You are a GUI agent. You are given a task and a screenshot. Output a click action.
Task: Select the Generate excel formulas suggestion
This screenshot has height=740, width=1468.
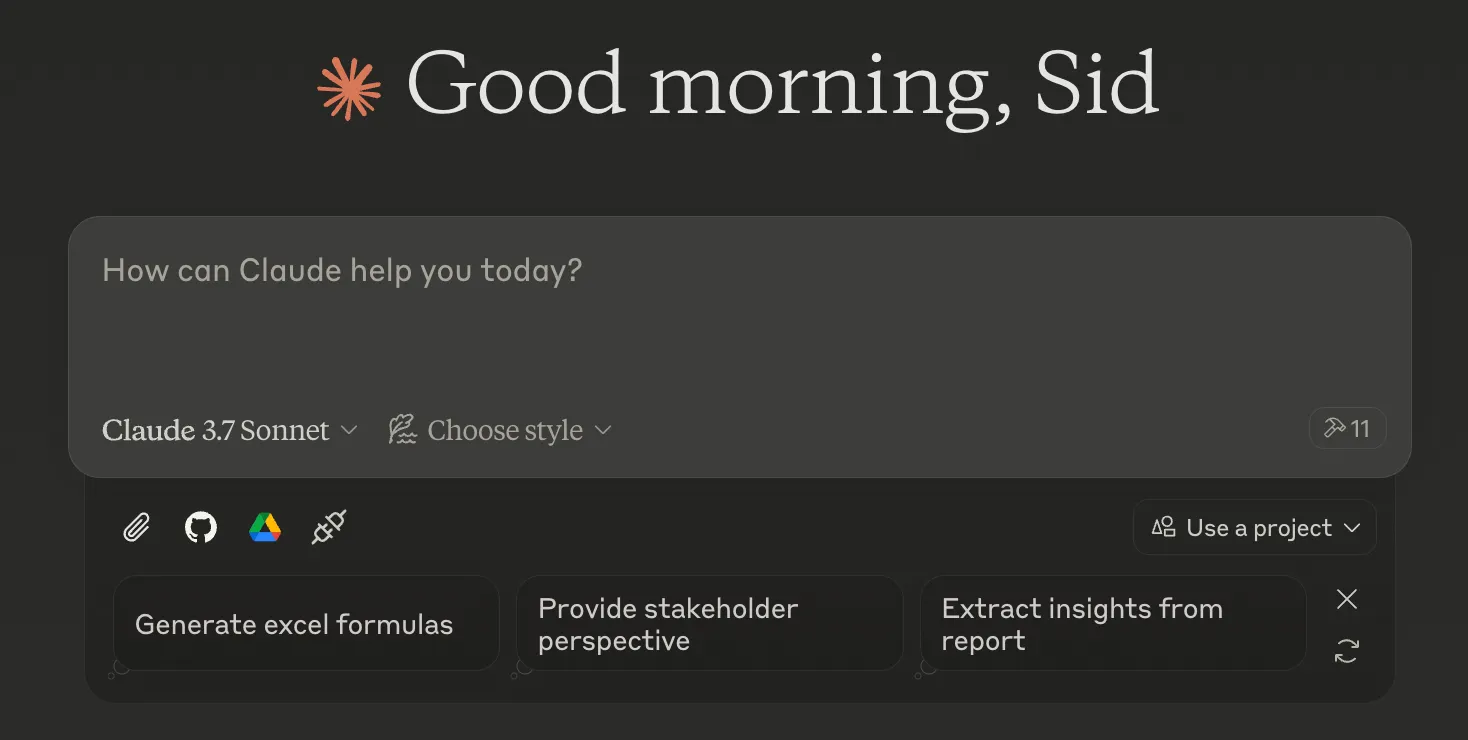pyautogui.click(x=305, y=624)
